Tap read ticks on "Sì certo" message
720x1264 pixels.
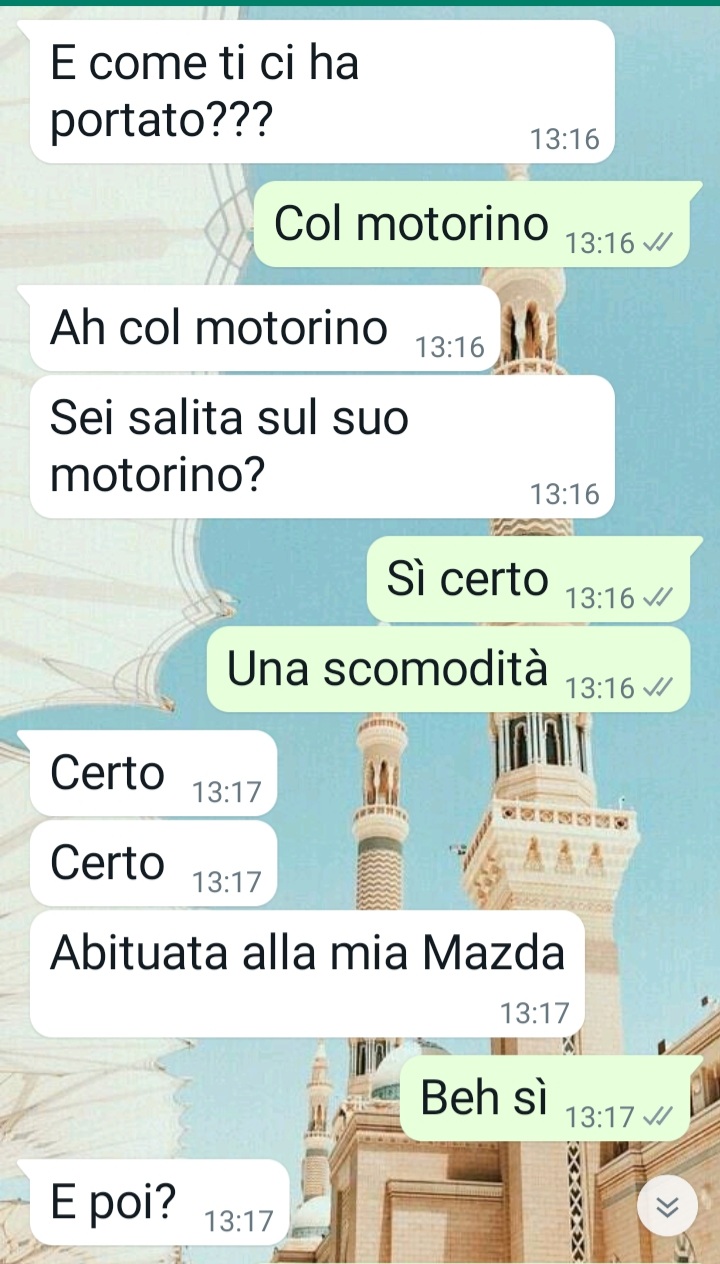(x=656, y=598)
